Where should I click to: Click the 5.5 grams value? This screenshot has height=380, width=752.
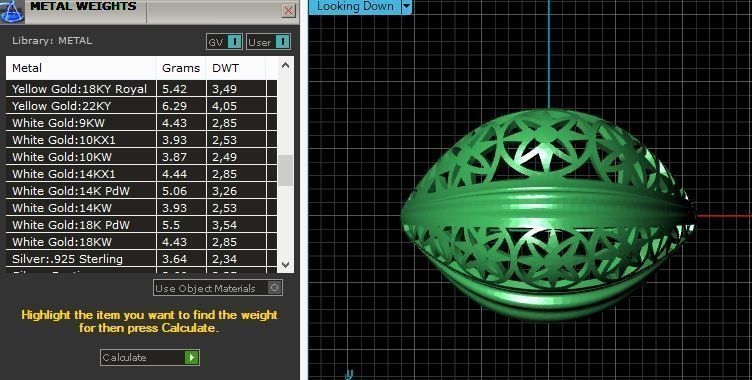click(x=171, y=225)
